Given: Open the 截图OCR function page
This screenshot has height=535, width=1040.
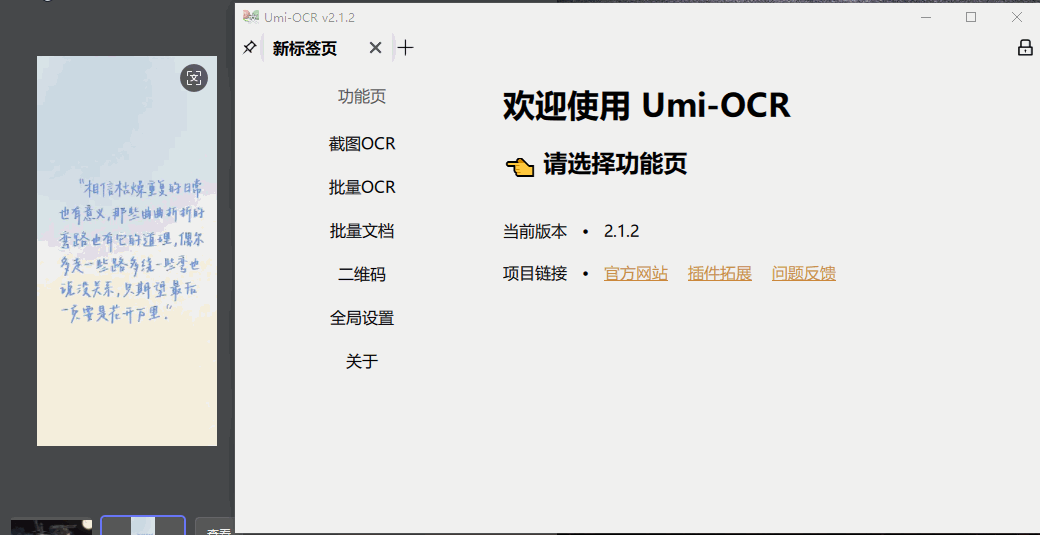Looking at the screenshot, I should tap(362, 144).
